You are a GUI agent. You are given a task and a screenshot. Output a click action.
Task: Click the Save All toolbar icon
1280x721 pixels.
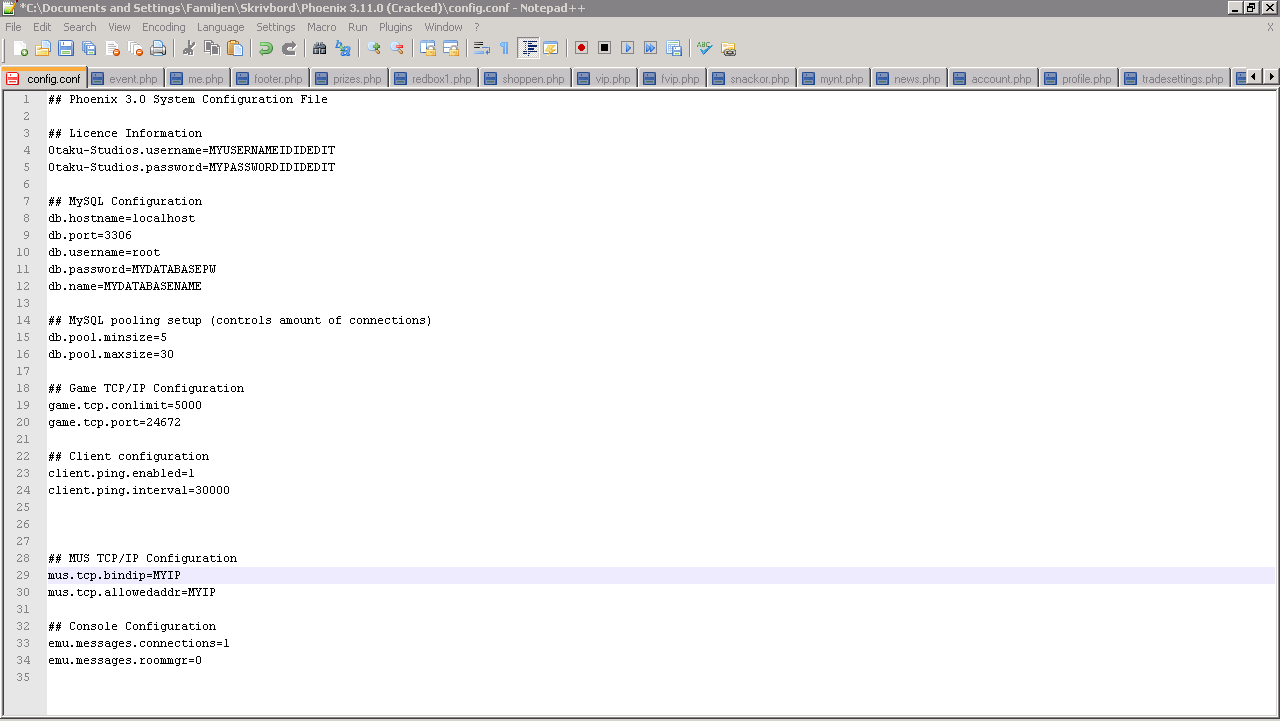tap(89, 48)
